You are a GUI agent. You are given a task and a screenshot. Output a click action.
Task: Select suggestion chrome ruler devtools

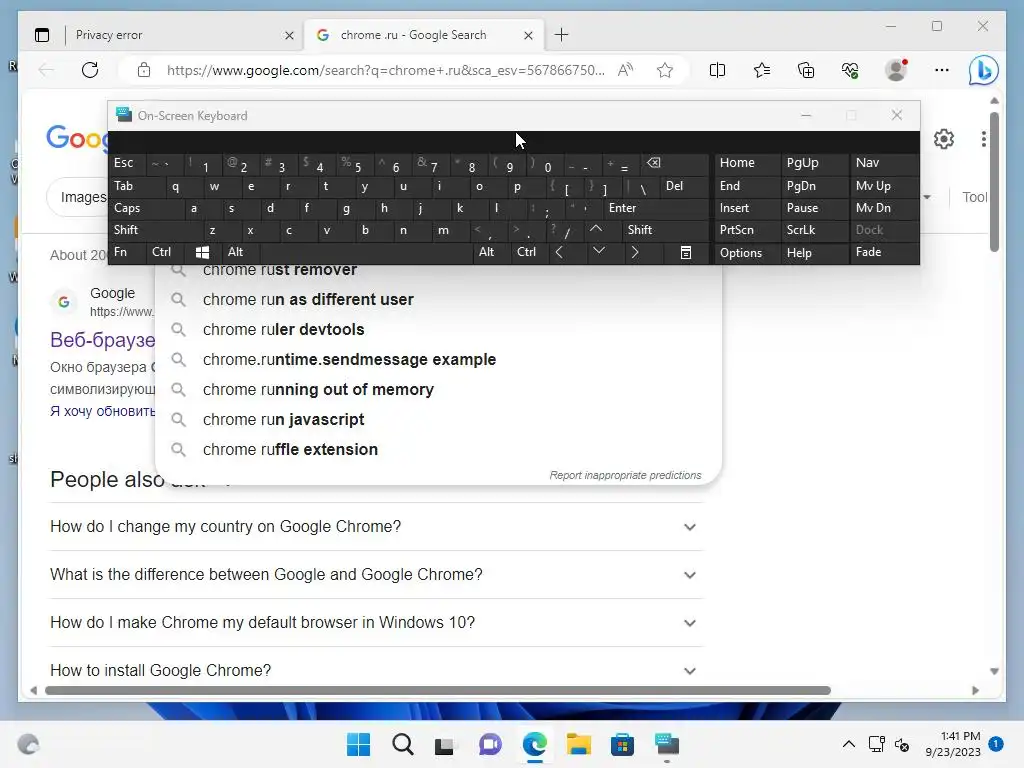(x=438, y=330)
